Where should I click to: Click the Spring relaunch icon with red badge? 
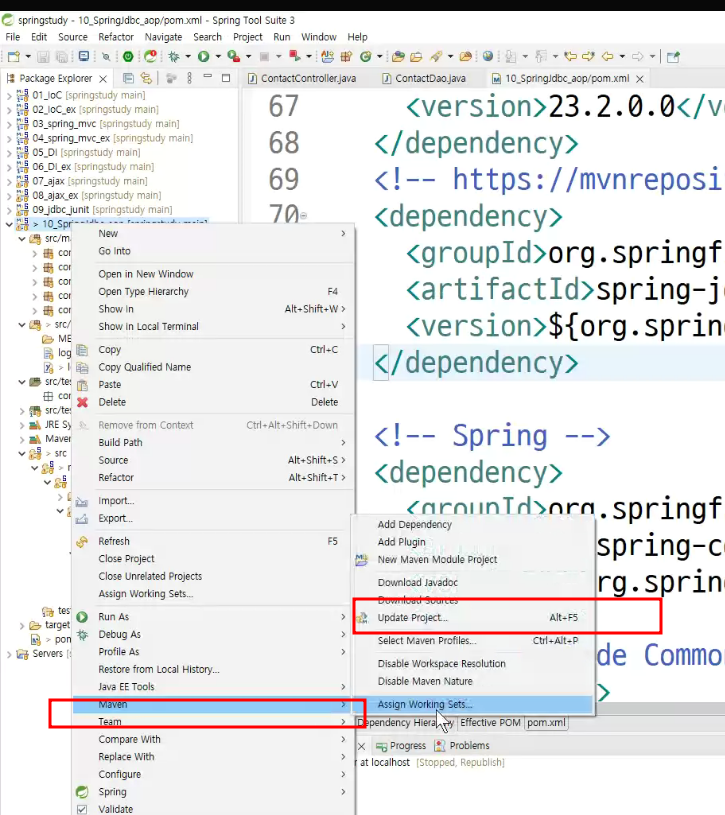click(150, 56)
